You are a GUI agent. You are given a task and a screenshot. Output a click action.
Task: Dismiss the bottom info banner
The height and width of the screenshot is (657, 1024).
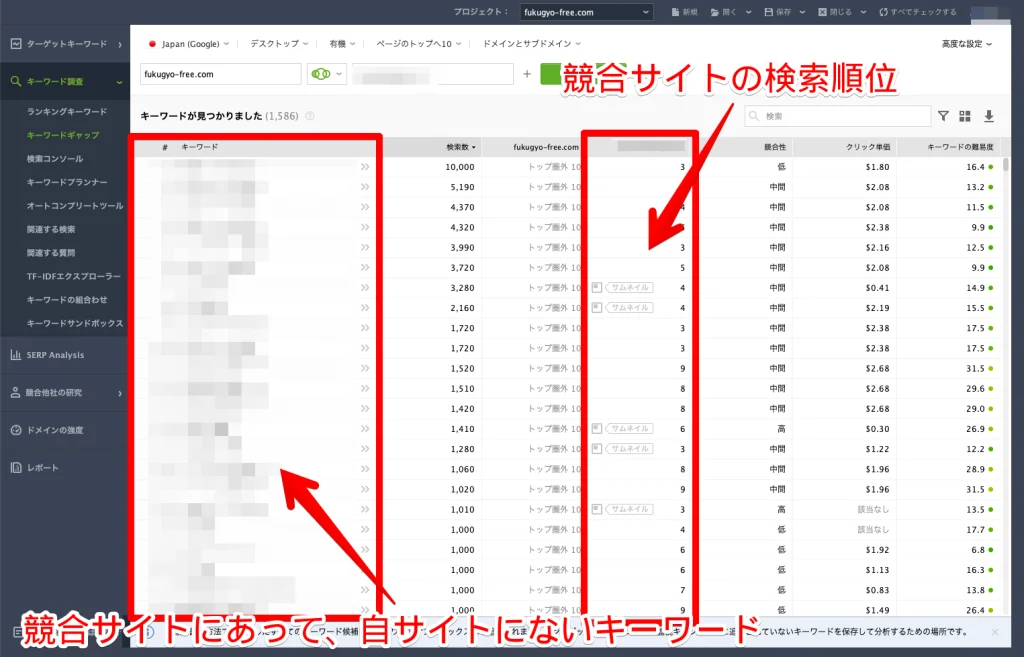(995, 632)
